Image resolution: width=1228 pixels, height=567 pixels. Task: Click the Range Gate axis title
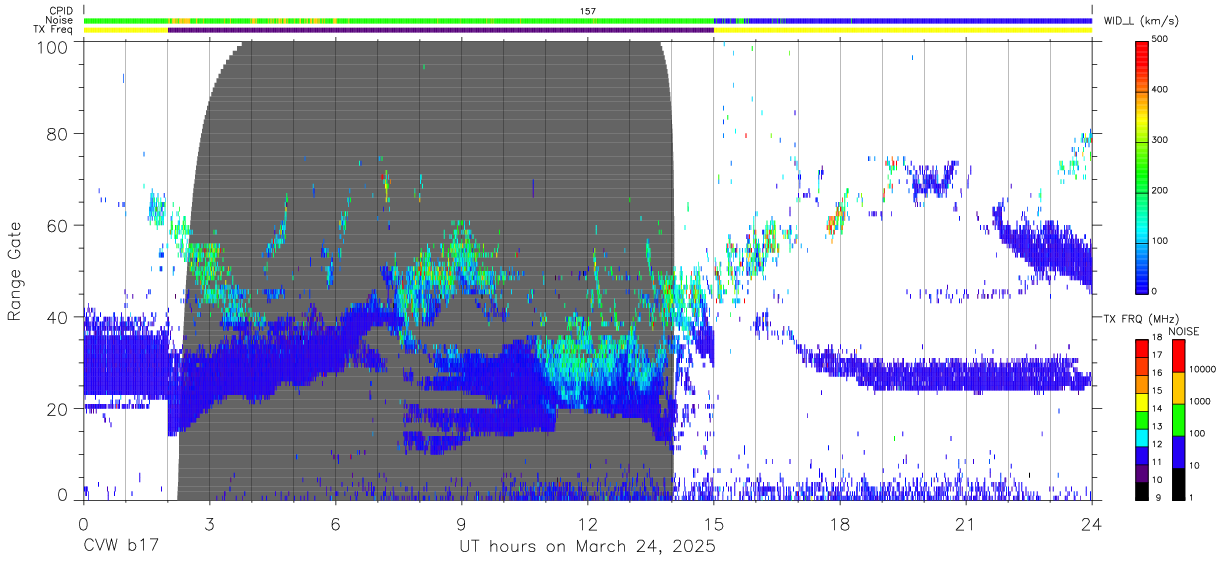click(x=15, y=271)
